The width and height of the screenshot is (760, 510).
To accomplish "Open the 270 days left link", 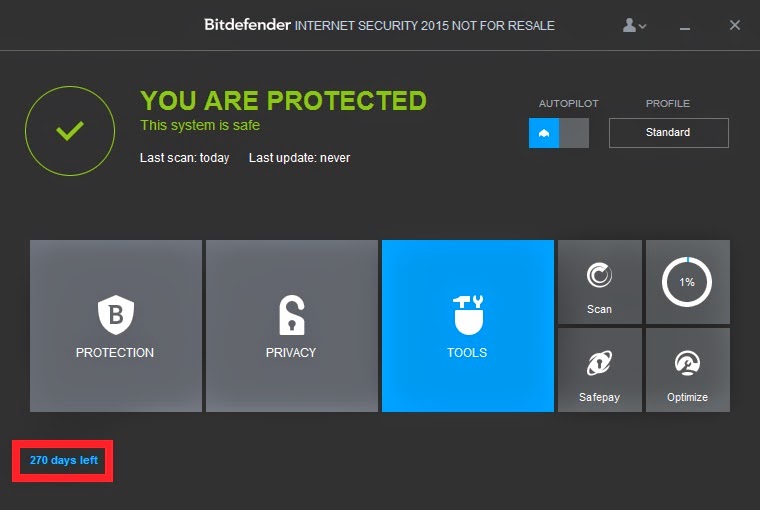I will tap(63, 460).
